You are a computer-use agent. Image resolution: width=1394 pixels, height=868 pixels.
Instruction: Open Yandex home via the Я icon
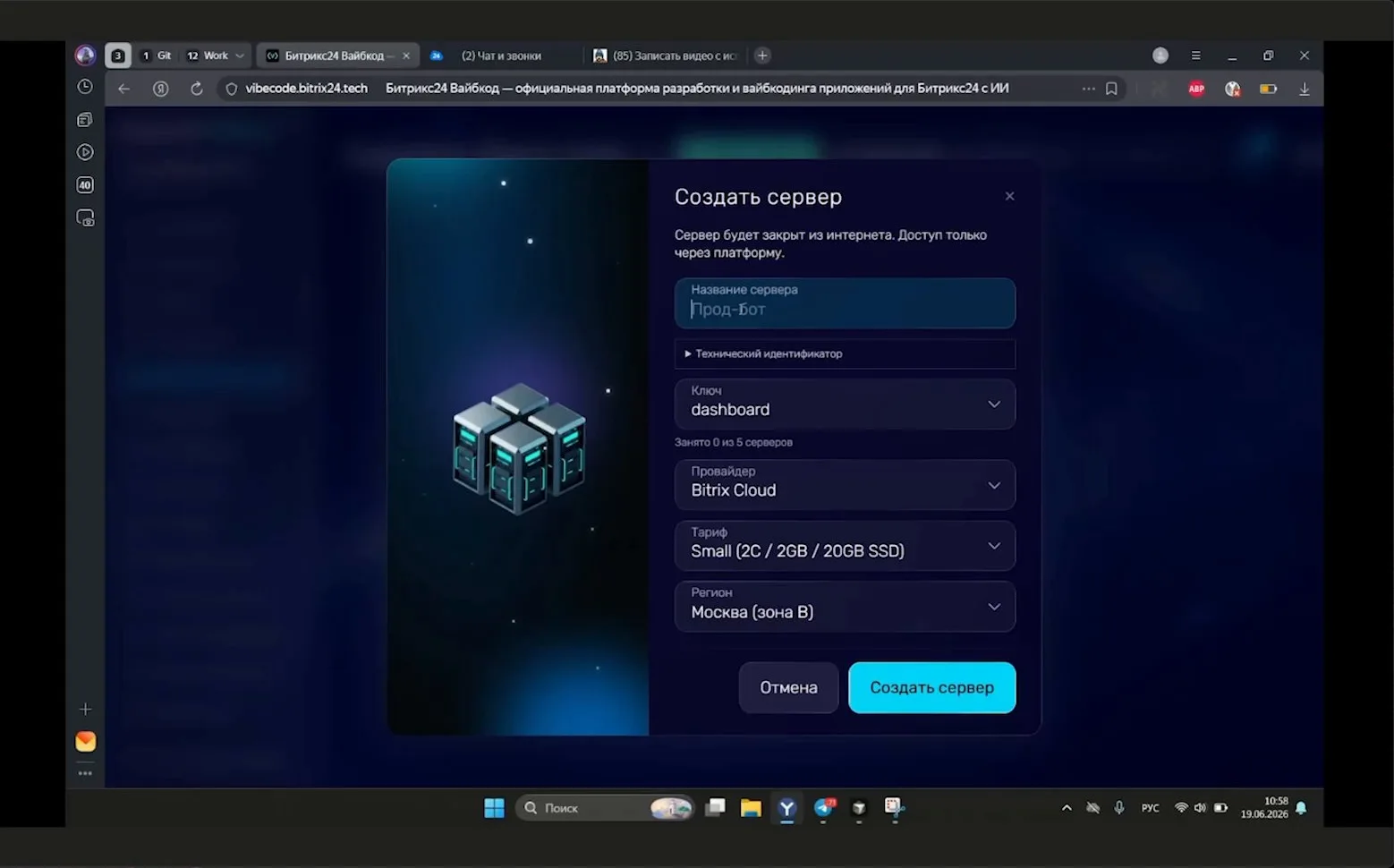pyautogui.click(x=161, y=89)
